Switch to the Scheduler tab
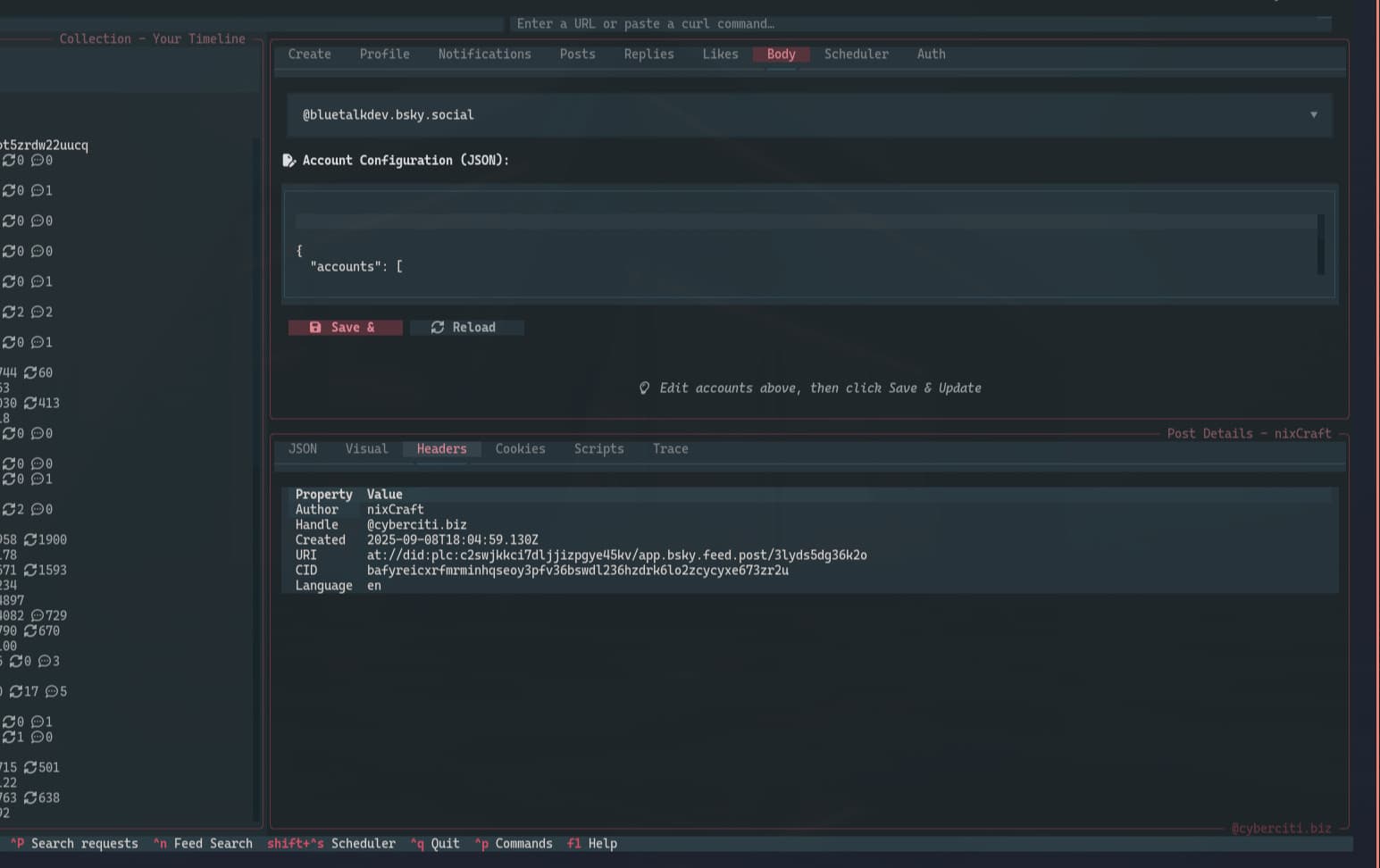 point(856,54)
